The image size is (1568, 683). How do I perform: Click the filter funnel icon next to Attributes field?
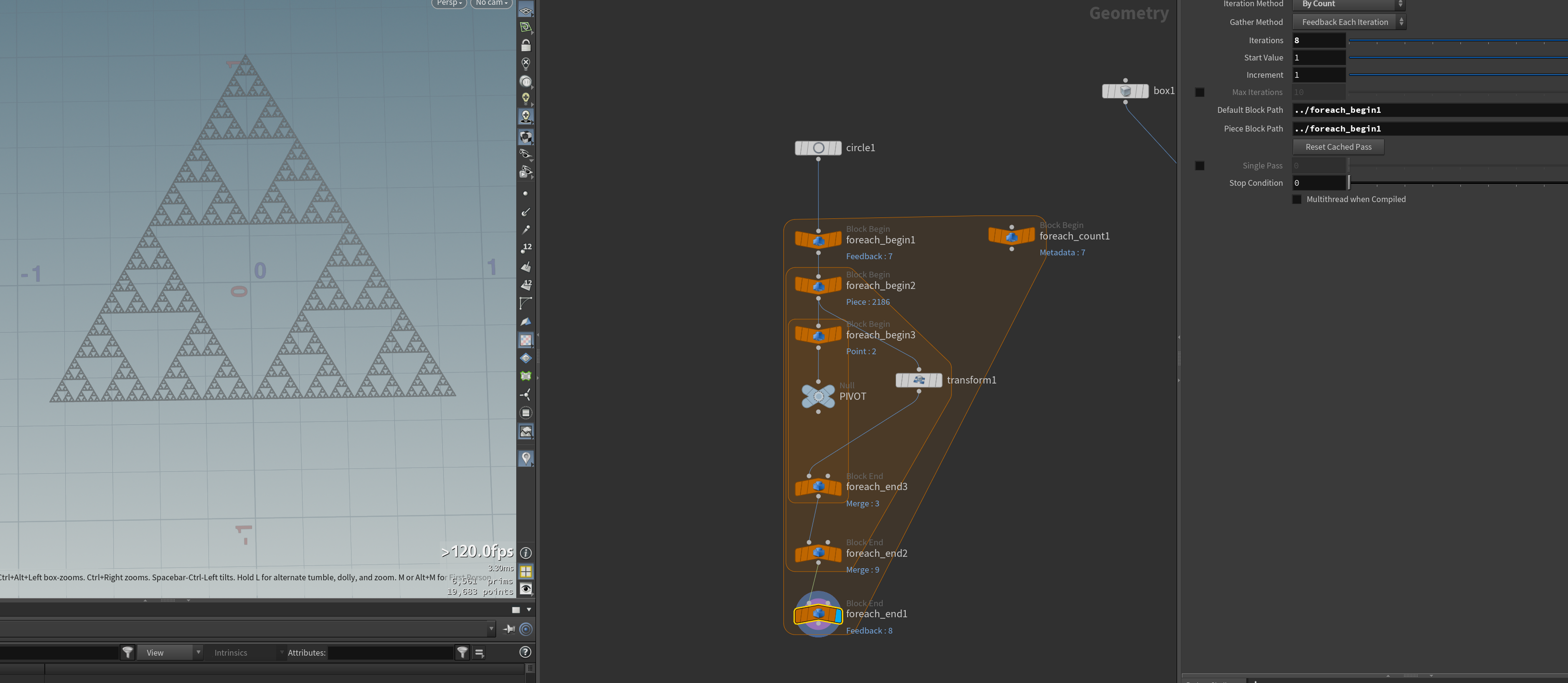coord(462,653)
